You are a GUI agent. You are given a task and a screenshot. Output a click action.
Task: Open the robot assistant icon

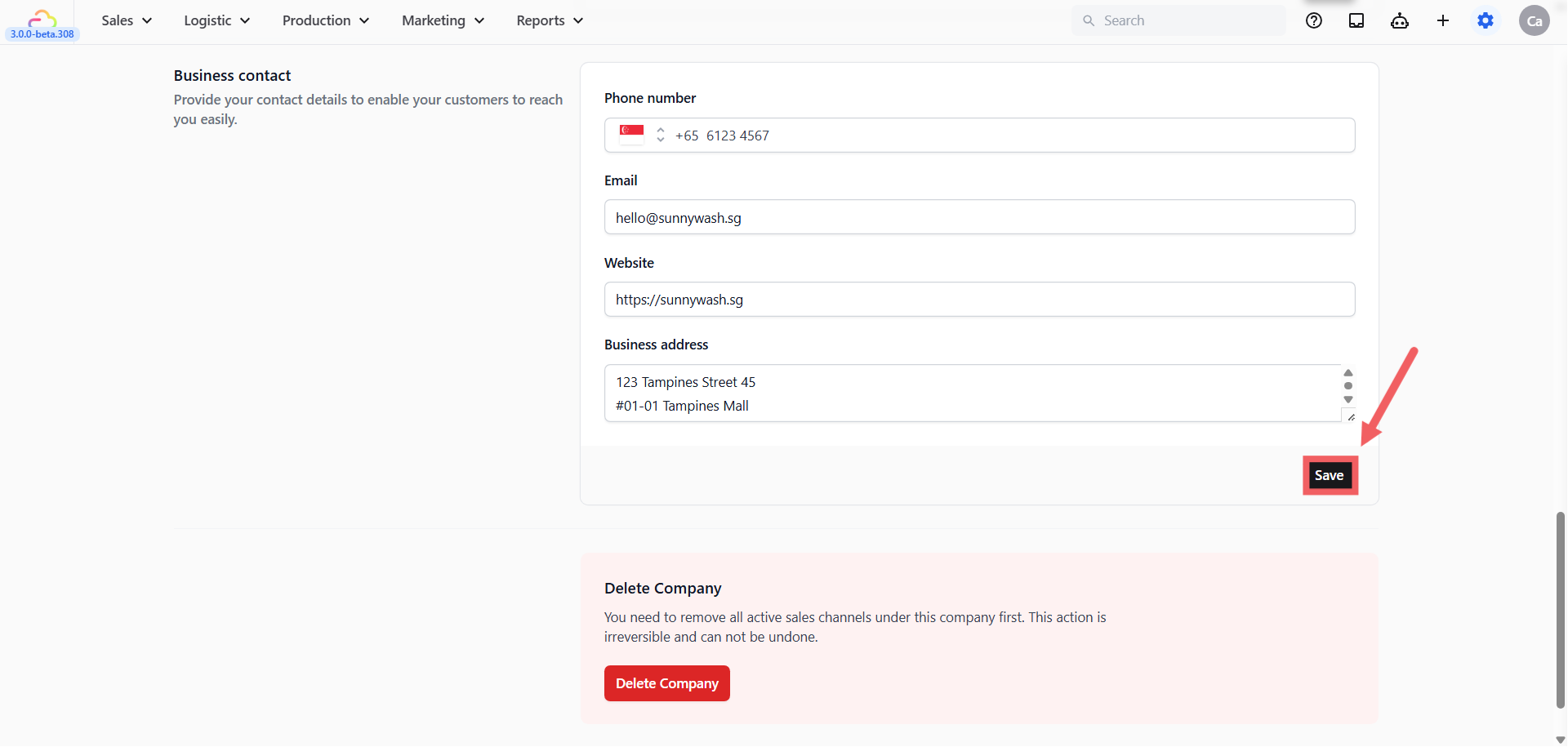click(1400, 20)
